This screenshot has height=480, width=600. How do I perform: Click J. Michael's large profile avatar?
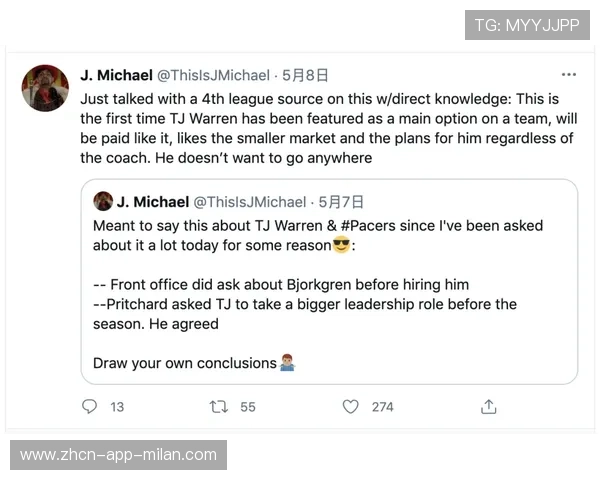pyautogui.click(x=45, y=88)
